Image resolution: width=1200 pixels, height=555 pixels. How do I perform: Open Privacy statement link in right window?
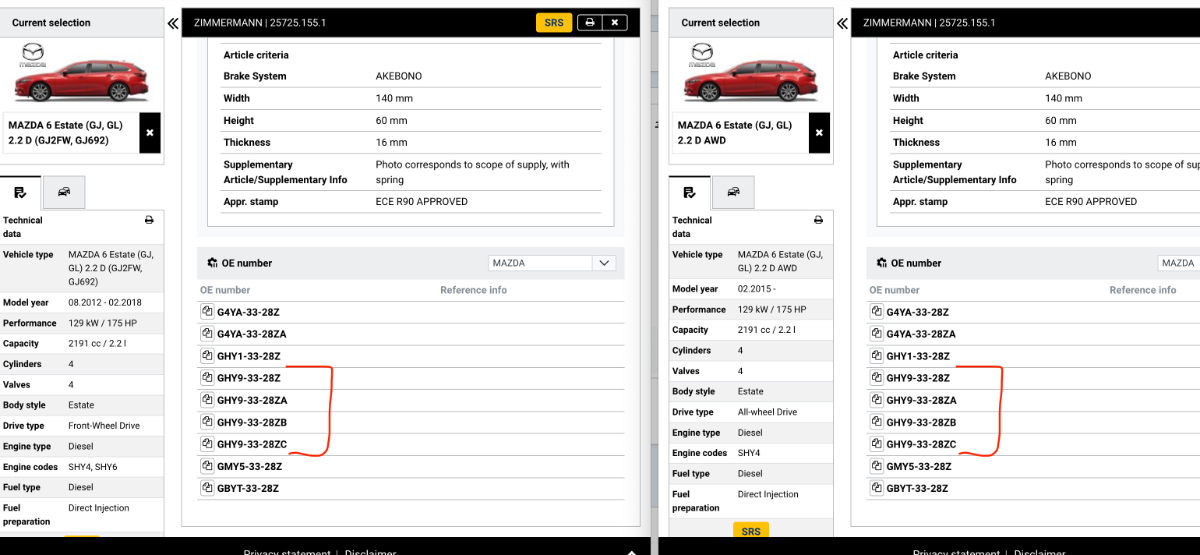coord(956,552)
